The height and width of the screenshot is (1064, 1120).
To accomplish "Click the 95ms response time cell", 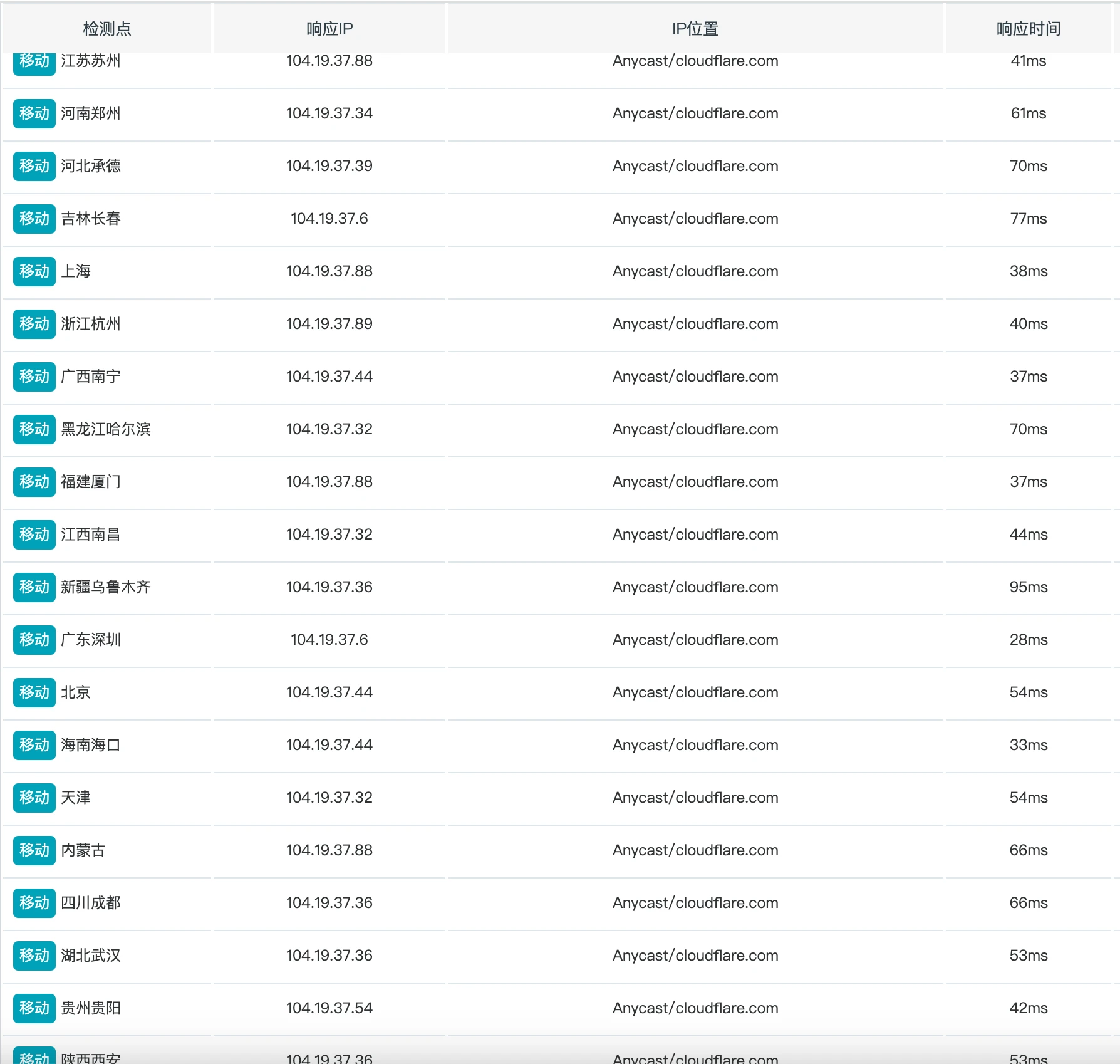I will click(1028, 587).
